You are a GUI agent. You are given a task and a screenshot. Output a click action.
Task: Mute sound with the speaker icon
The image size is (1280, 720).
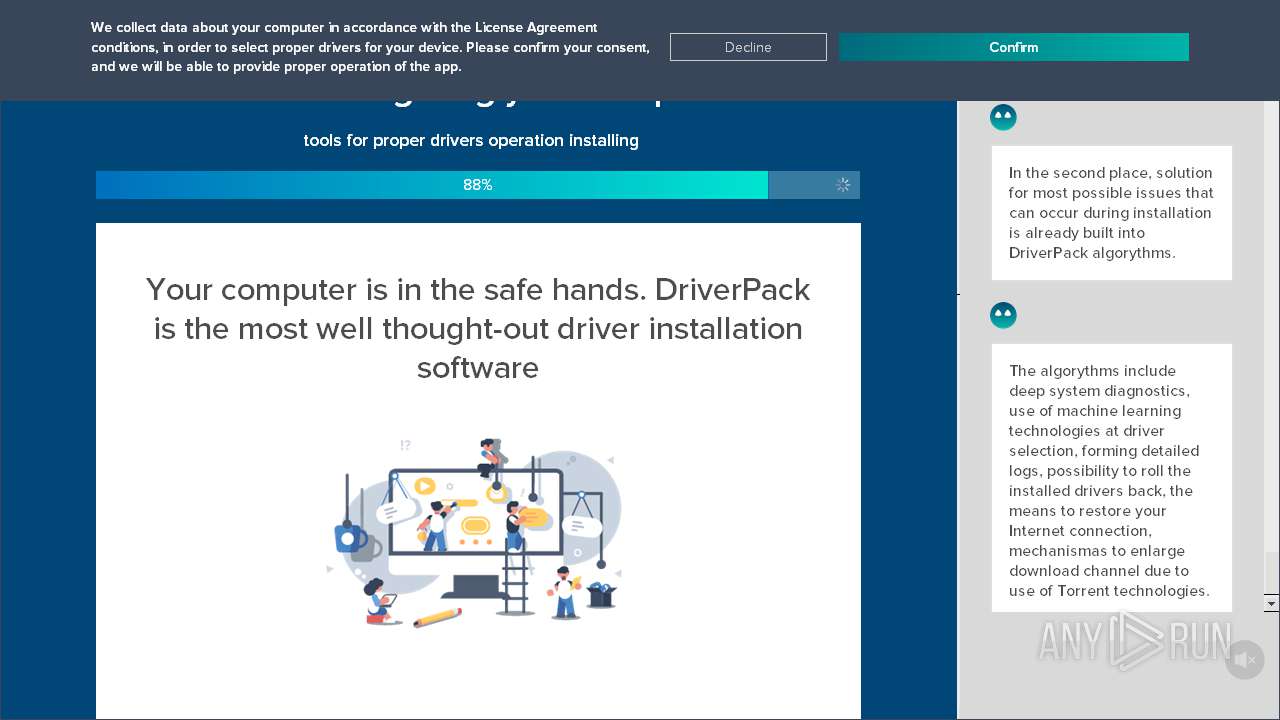click(x=1244, y=660)
